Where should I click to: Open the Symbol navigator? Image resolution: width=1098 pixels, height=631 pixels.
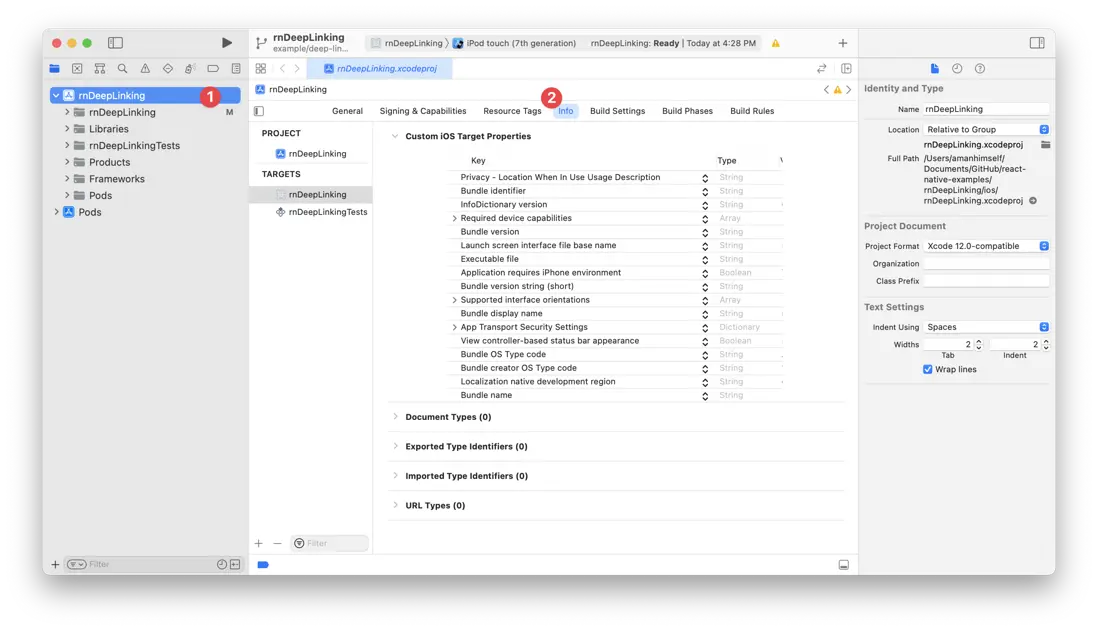(100, 69)
